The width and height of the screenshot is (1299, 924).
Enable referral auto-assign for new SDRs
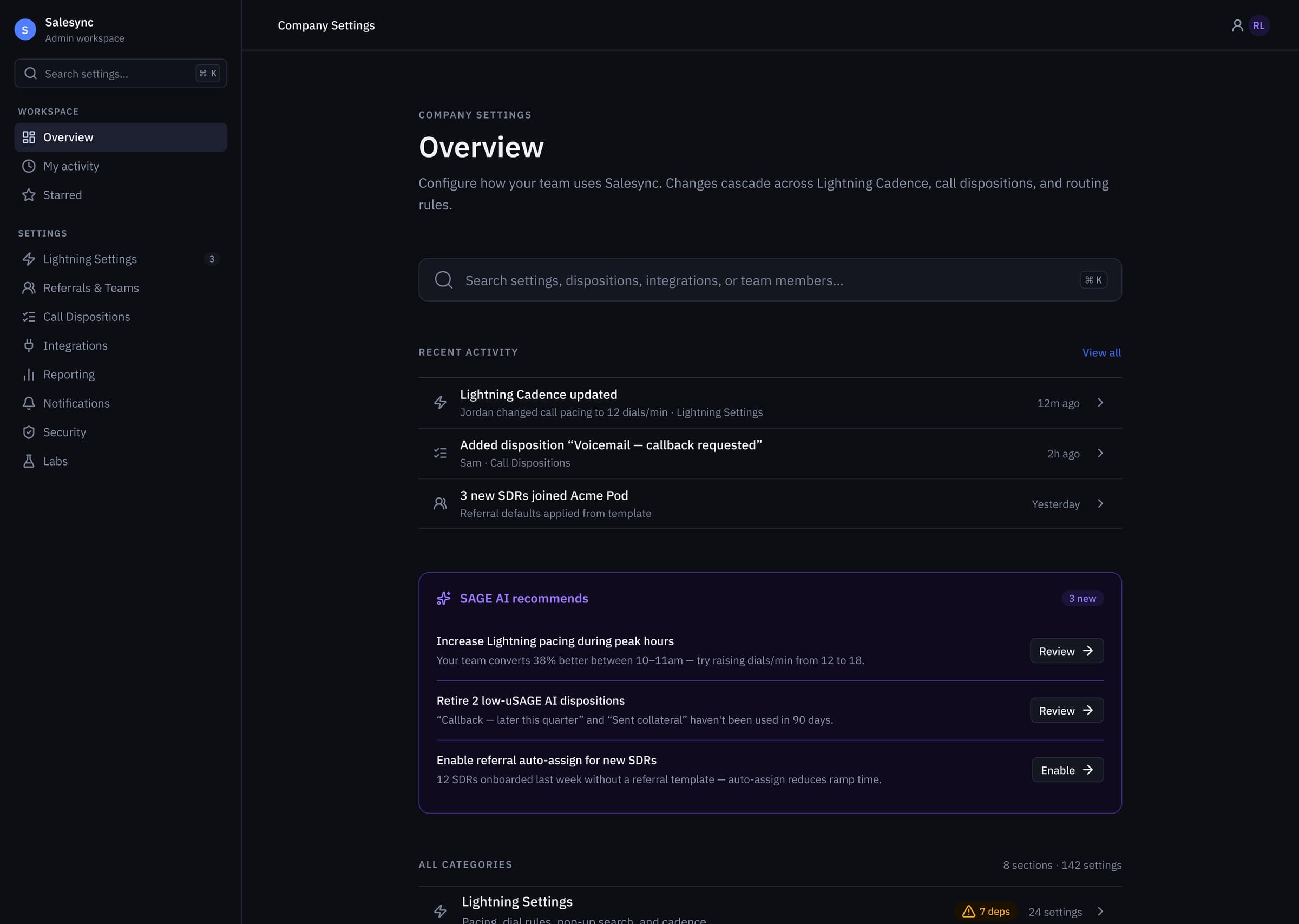[x=1067, y=770]
